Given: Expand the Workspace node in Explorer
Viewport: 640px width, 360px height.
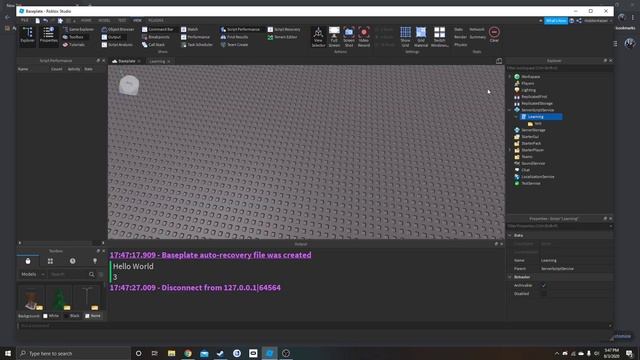Looking at the screenshot, I should click(x=509, y=76).
